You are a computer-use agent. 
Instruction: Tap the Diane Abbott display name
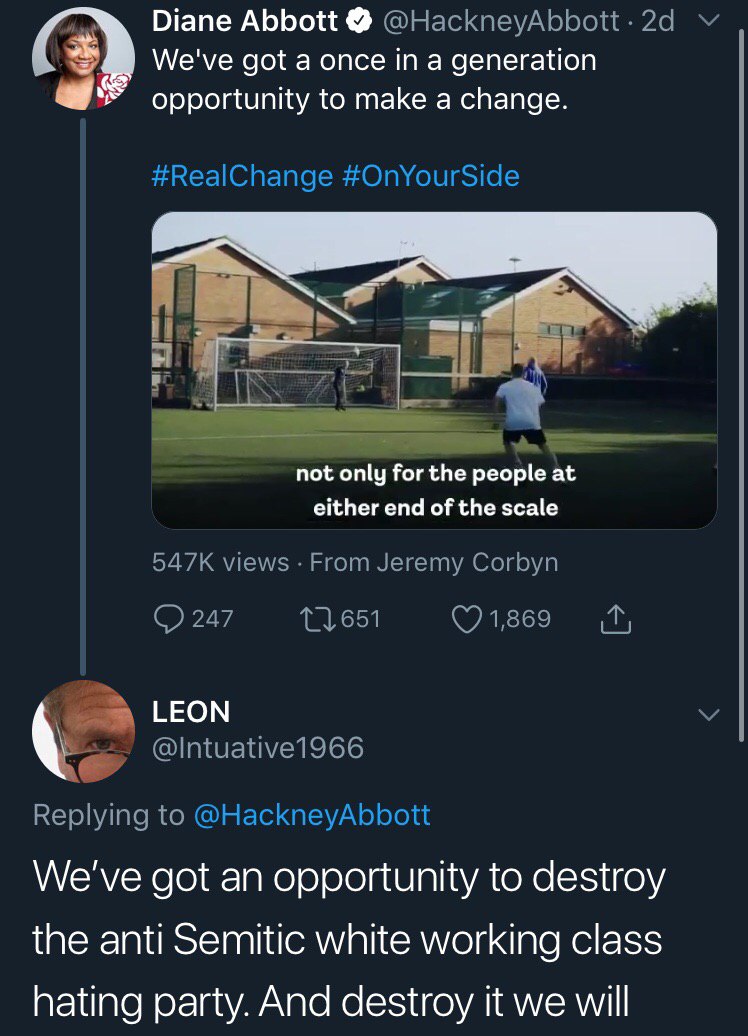point(246,20)
